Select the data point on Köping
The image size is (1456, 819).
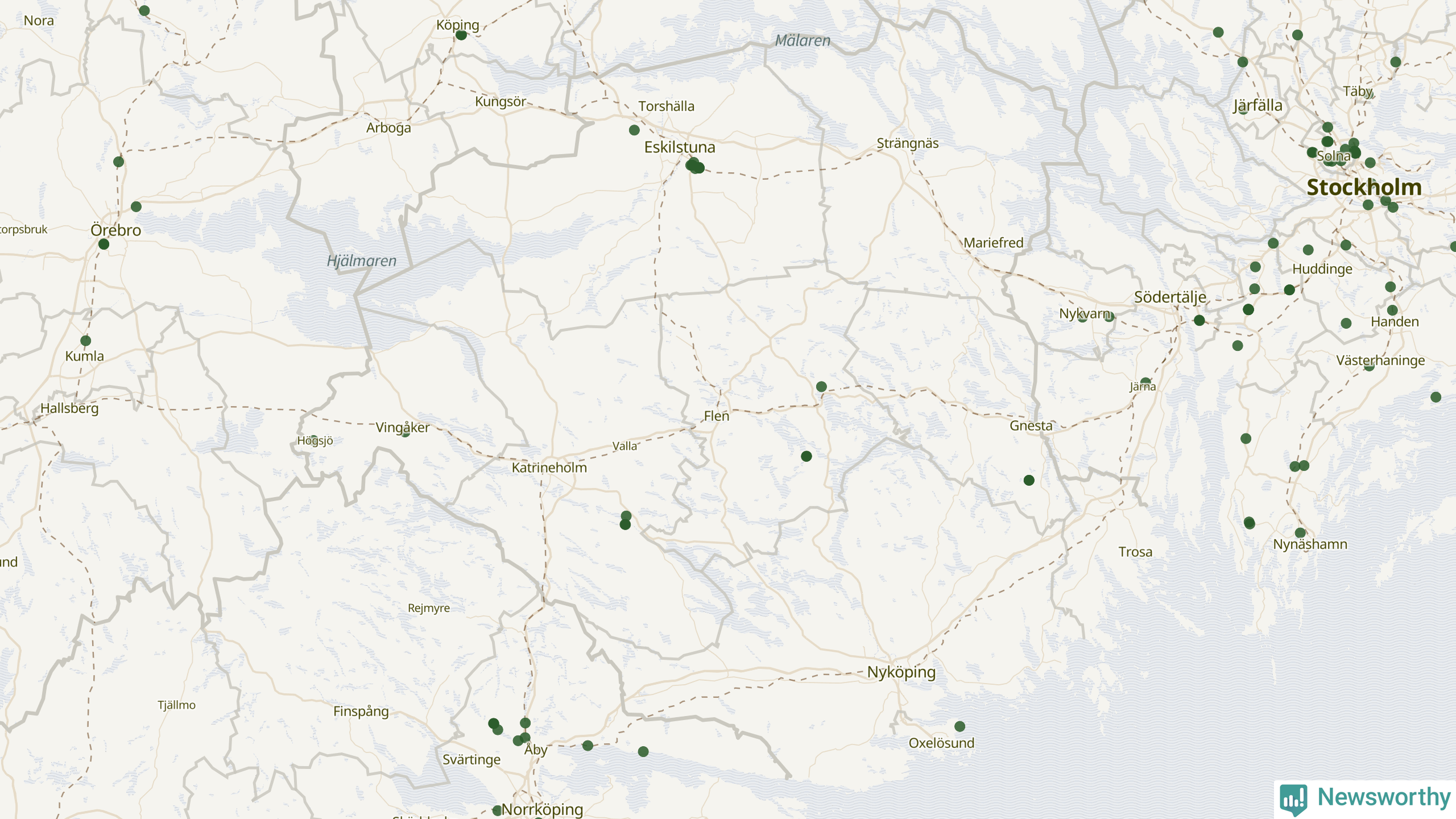pos(461,35)
